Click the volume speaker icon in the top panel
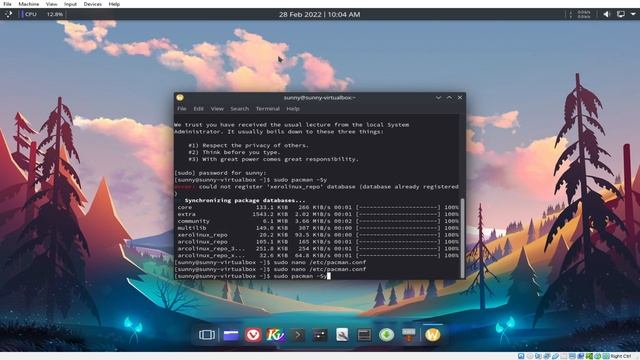This screenshot has width=640, height=360. click(607, 14)
